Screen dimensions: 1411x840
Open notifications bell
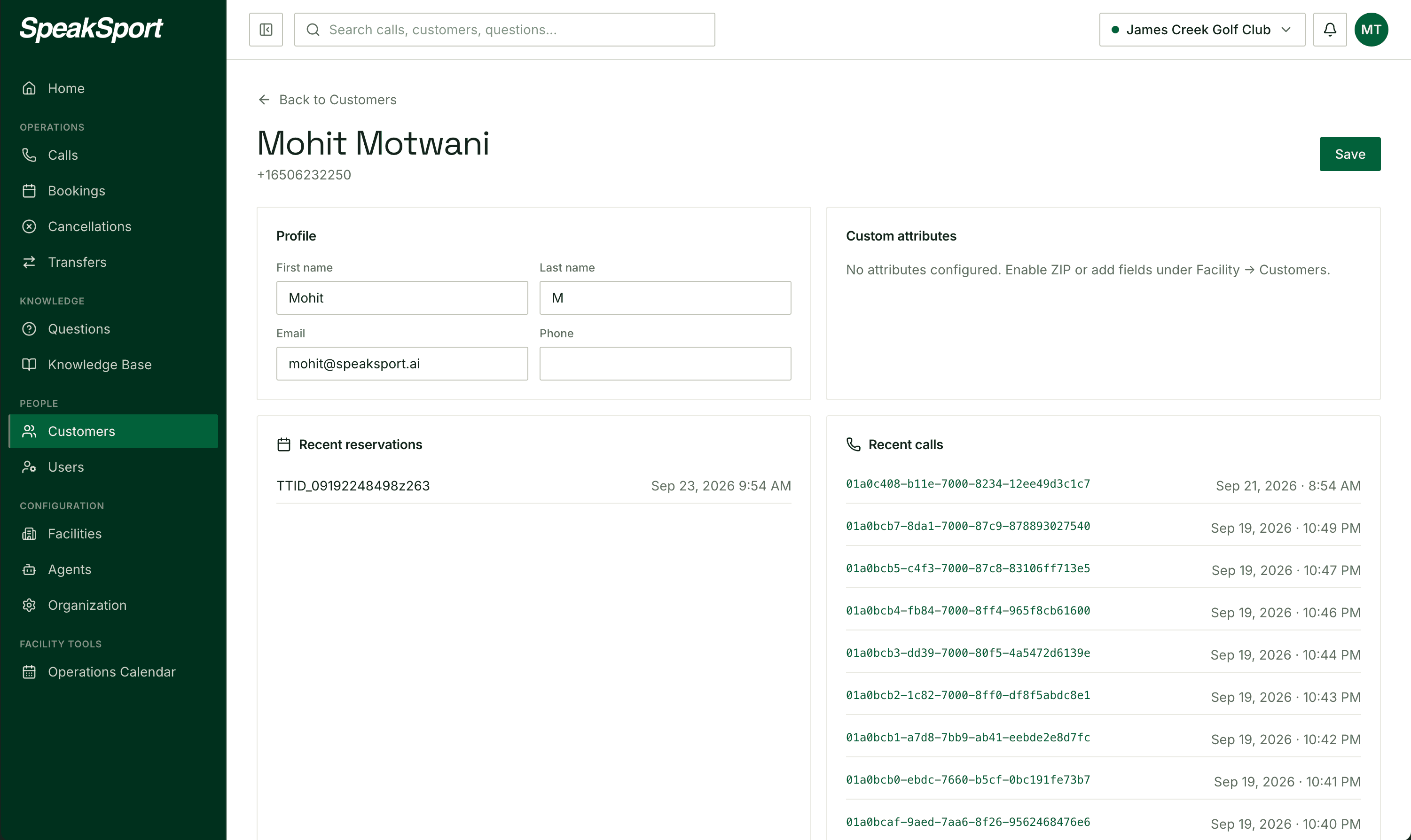point(1330,30)
